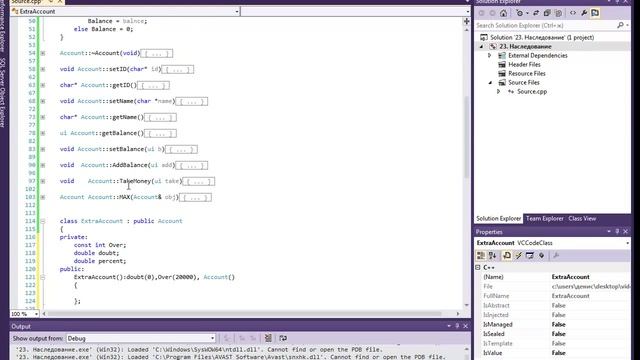Switch to the Team Explorer tab
Image resolution: width=640 pixels, height=360 pixels.
click(544, 219)
